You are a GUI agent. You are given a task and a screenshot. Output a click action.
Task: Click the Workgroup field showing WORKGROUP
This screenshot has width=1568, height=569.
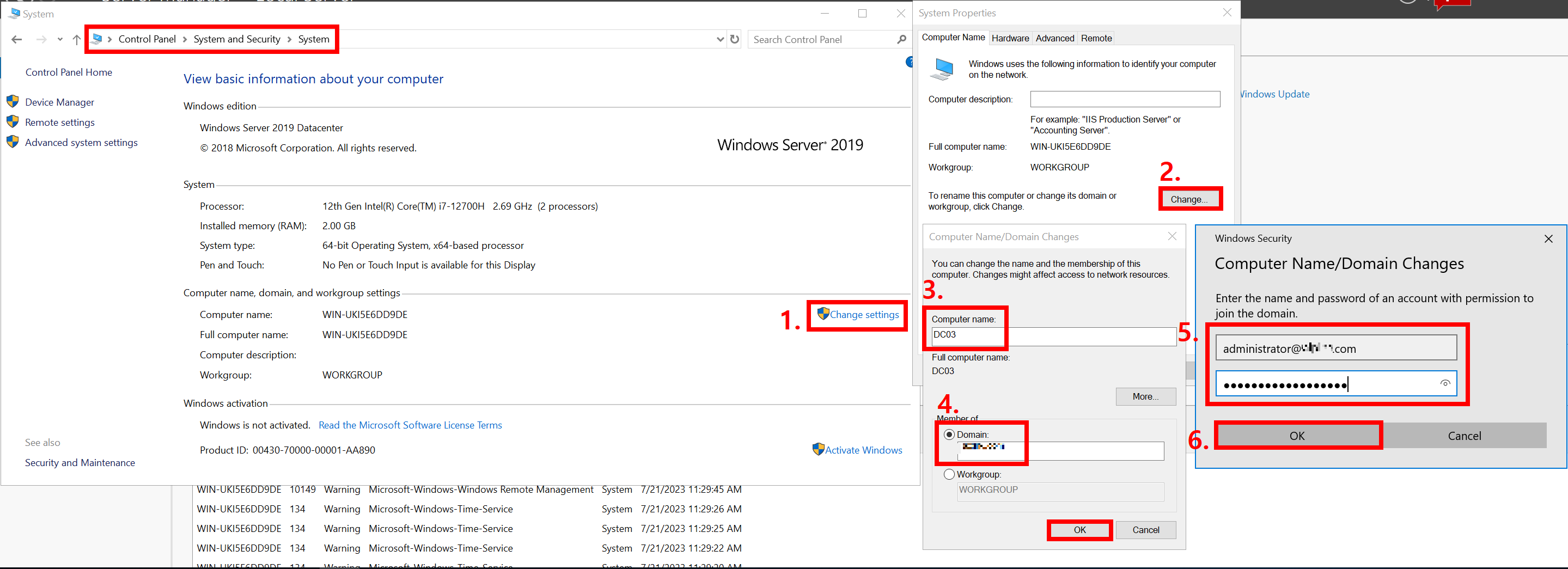tap(1060, 491)
